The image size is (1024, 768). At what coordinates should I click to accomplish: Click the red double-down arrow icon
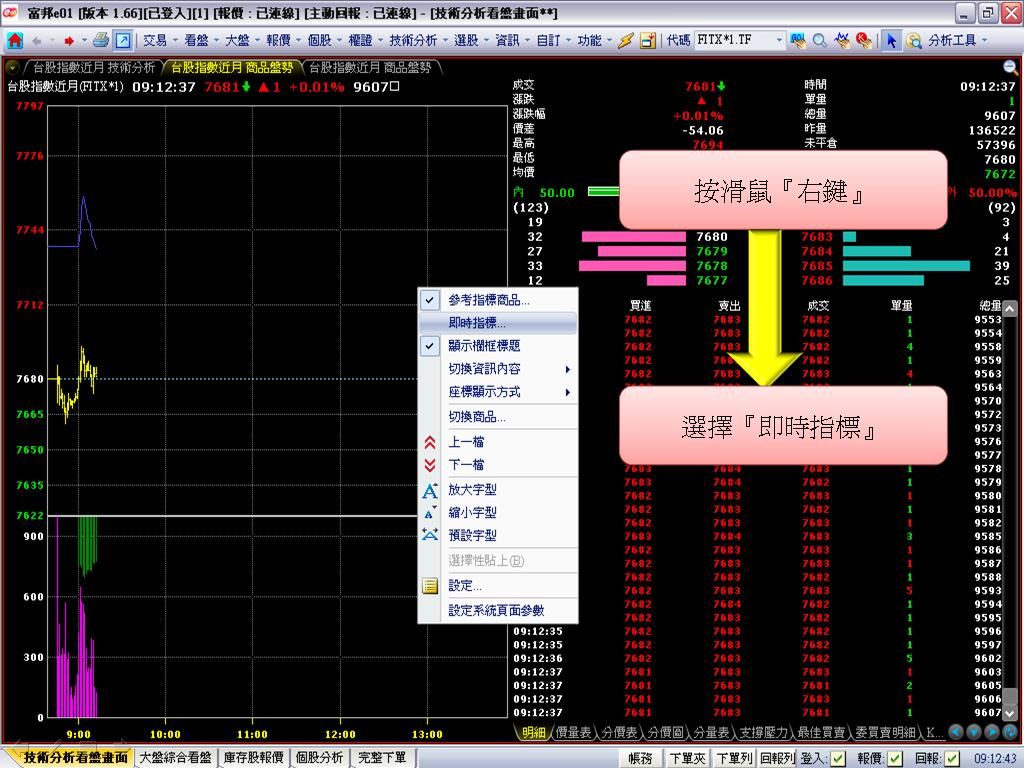430,465
